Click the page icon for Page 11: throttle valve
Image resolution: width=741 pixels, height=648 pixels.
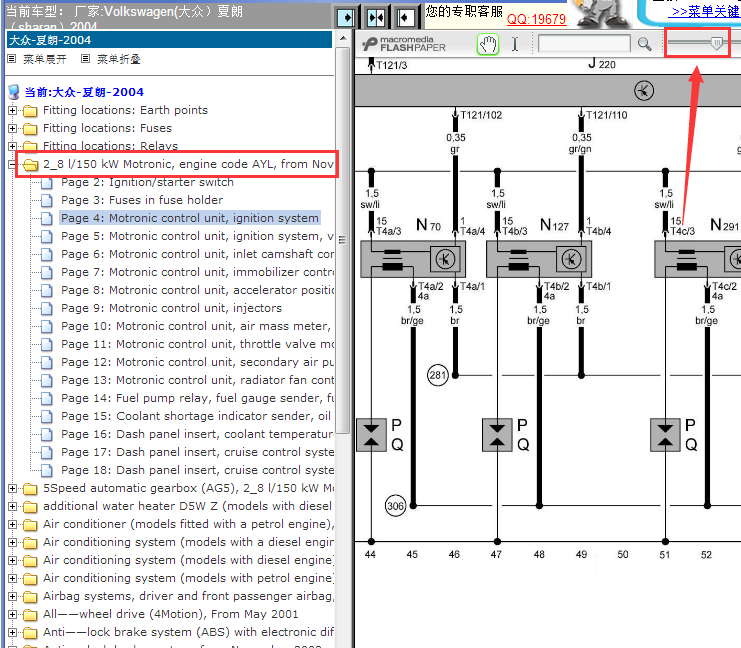pyautogui.click(x=46, y=345)
